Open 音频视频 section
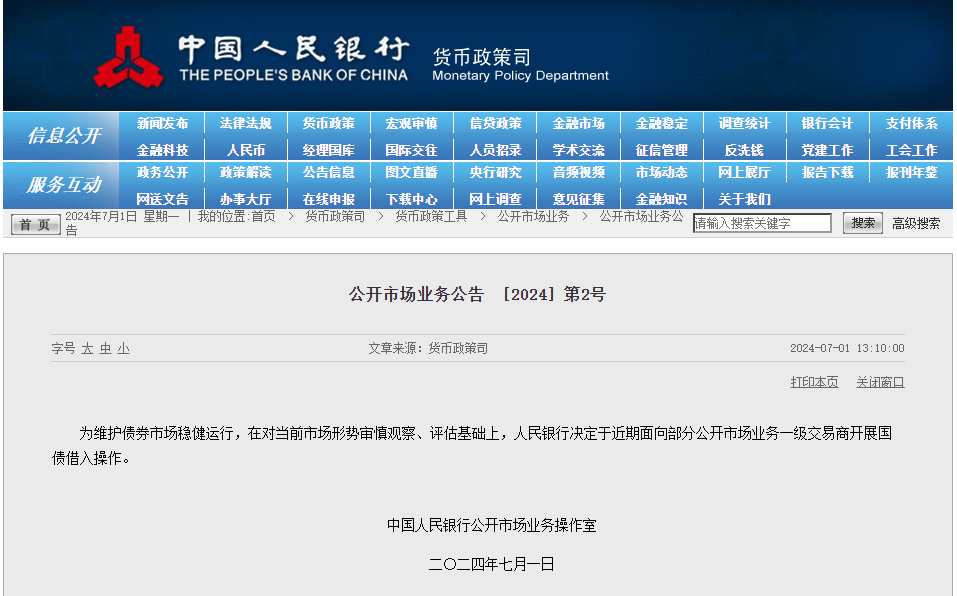957x596 pixels. (x=578, y=173)
